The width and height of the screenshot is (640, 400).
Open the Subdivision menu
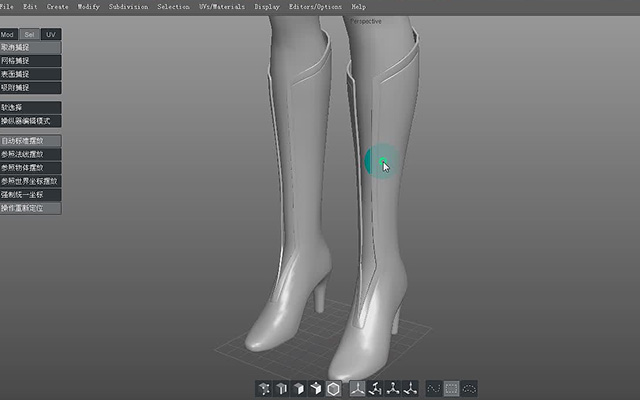[129, 7]
